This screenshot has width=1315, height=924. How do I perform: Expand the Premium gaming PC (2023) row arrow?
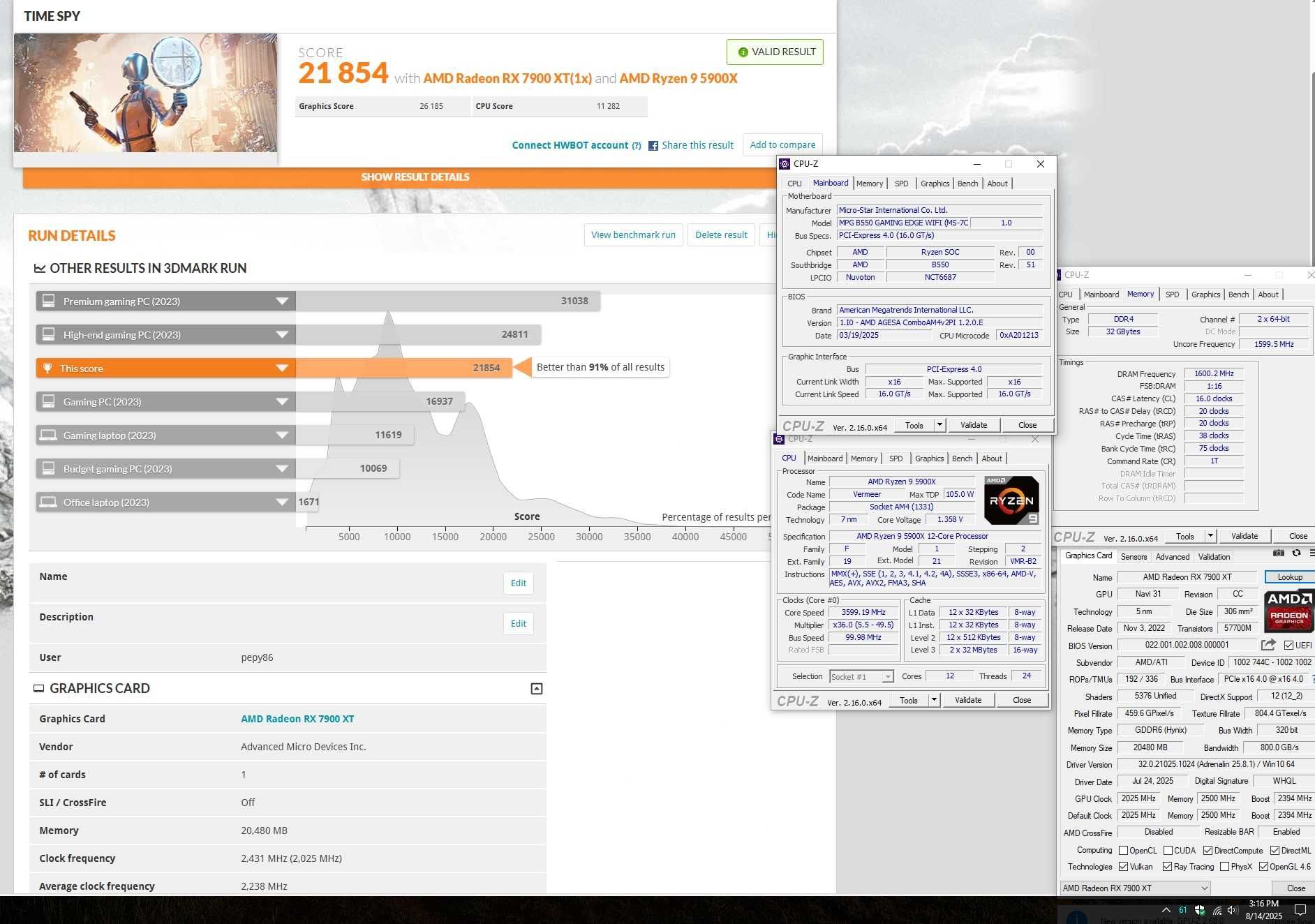pyautogui.click(x=282, y=301)
